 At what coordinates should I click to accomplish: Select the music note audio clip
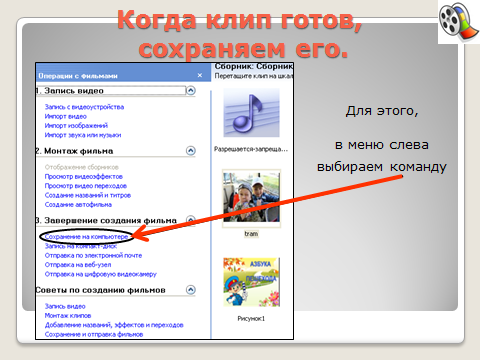pos(251,113)
